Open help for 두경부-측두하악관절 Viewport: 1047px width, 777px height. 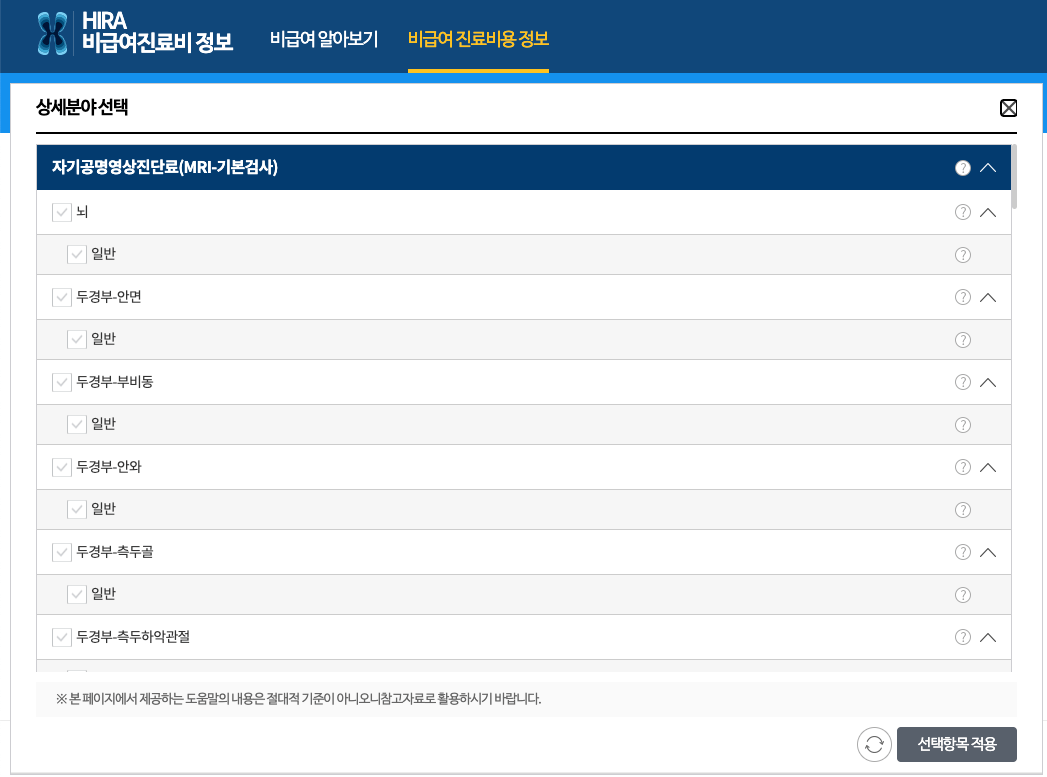962,637
